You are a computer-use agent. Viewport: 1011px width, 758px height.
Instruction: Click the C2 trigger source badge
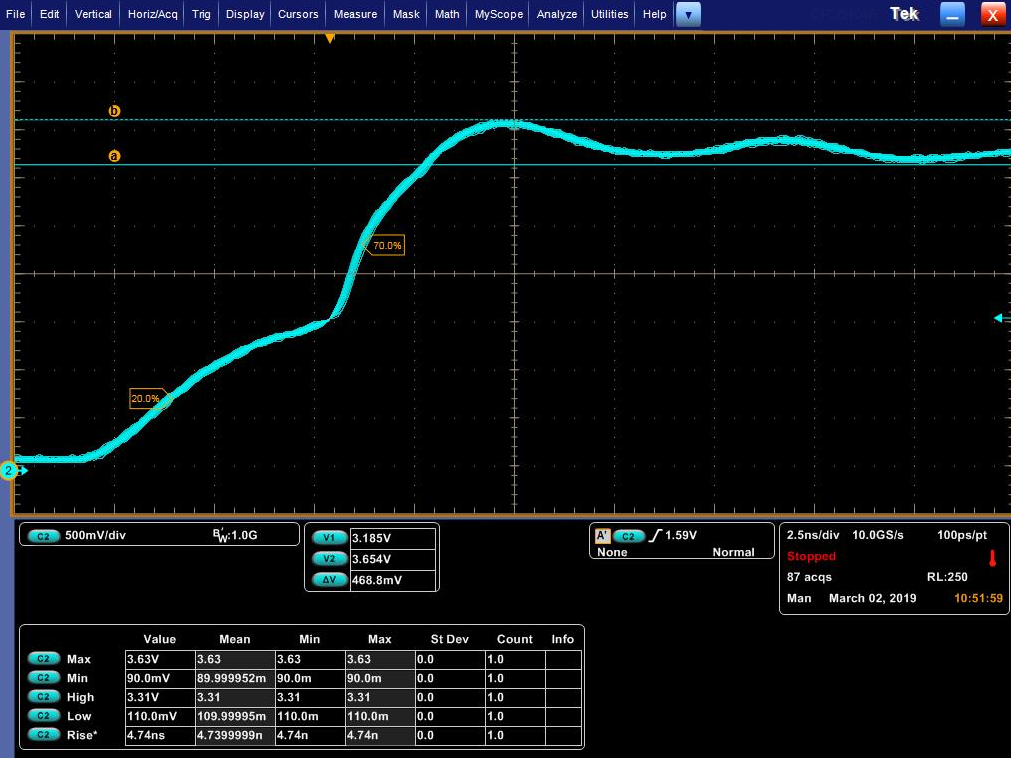[x=629, y=536]
